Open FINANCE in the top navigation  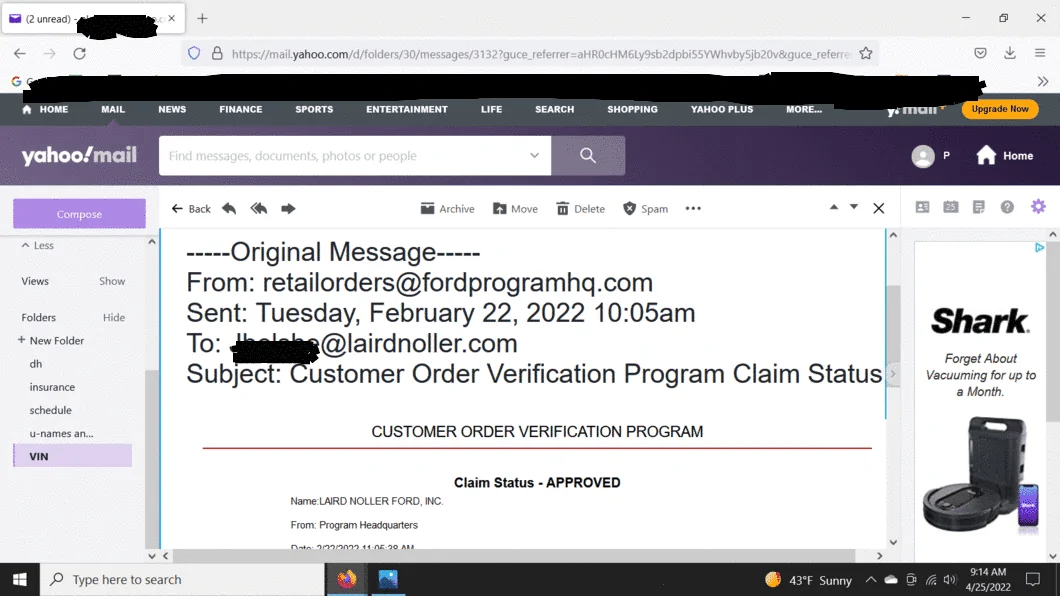241,109
